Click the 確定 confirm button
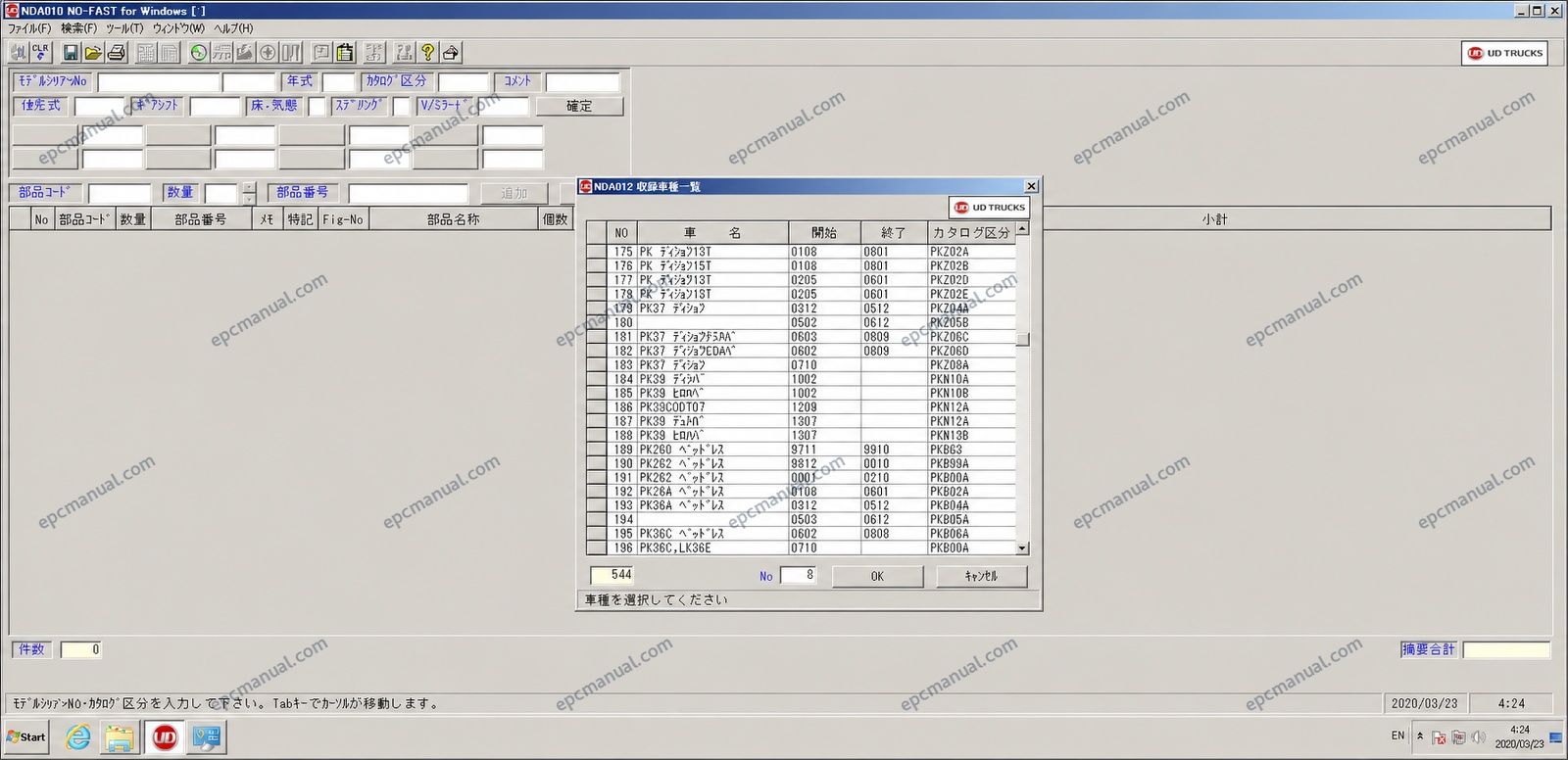Image resolution: width=1568 pixels, height=760 pixels. (x=579, y=106)
